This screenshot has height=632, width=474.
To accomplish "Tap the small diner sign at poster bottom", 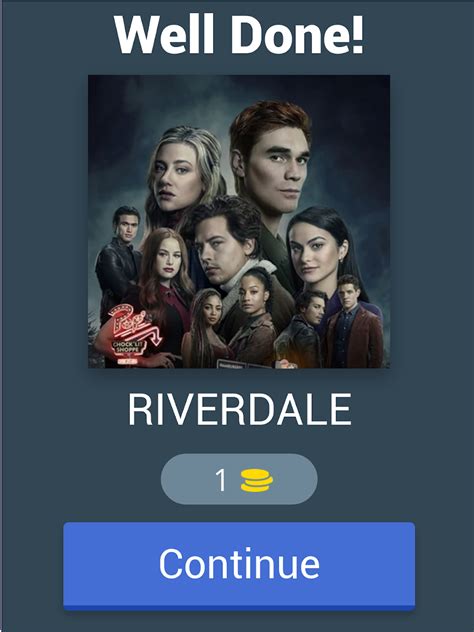I will click(241, 364).
